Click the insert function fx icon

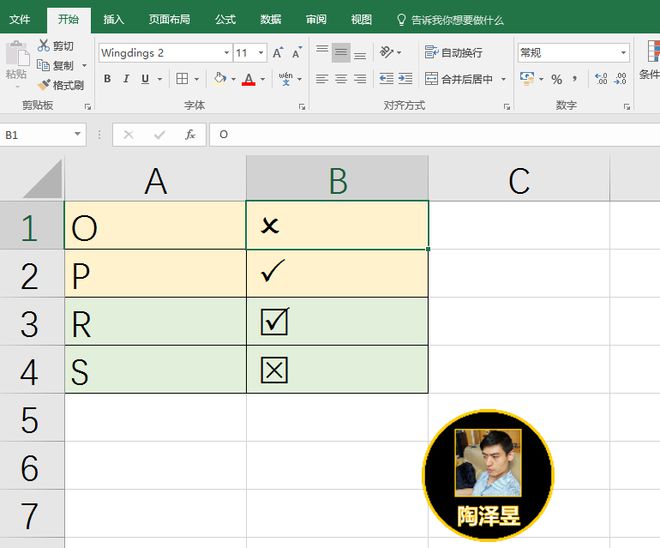click(190, 134)
